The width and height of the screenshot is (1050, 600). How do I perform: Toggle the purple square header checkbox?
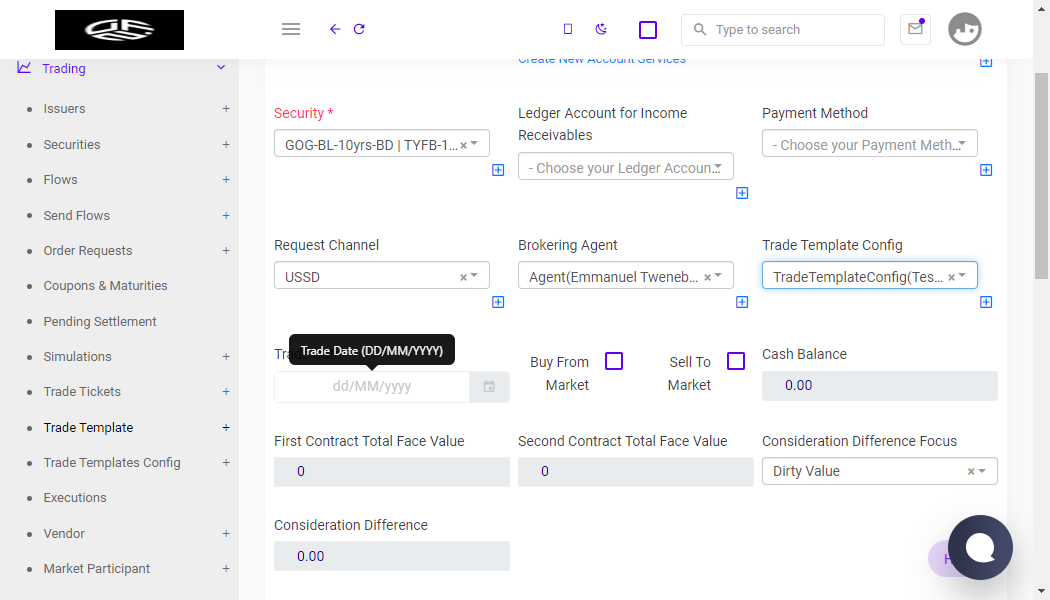(x=648, y=30)
